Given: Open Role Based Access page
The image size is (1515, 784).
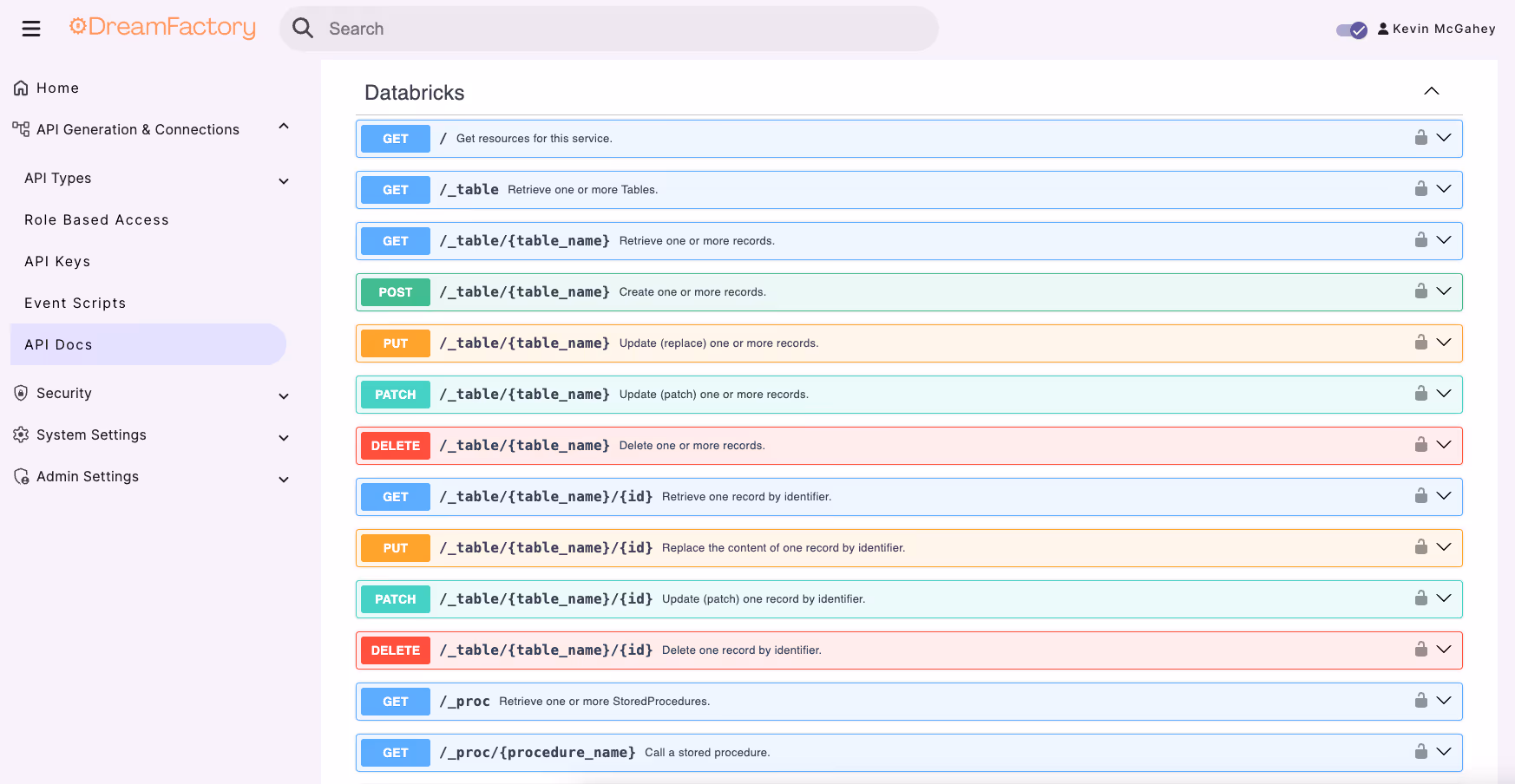Looking at the screenshot, I should [96, 219].
